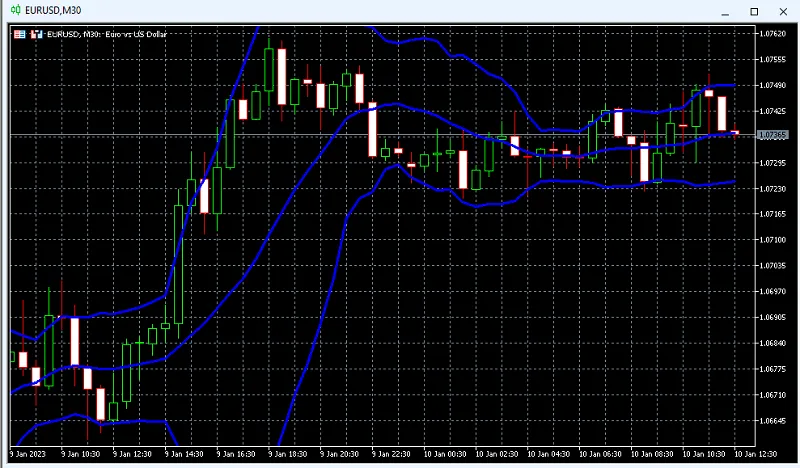Click the '9 Jan 20:30' time axis label
The image size is (800, 468).
(339, 454)
